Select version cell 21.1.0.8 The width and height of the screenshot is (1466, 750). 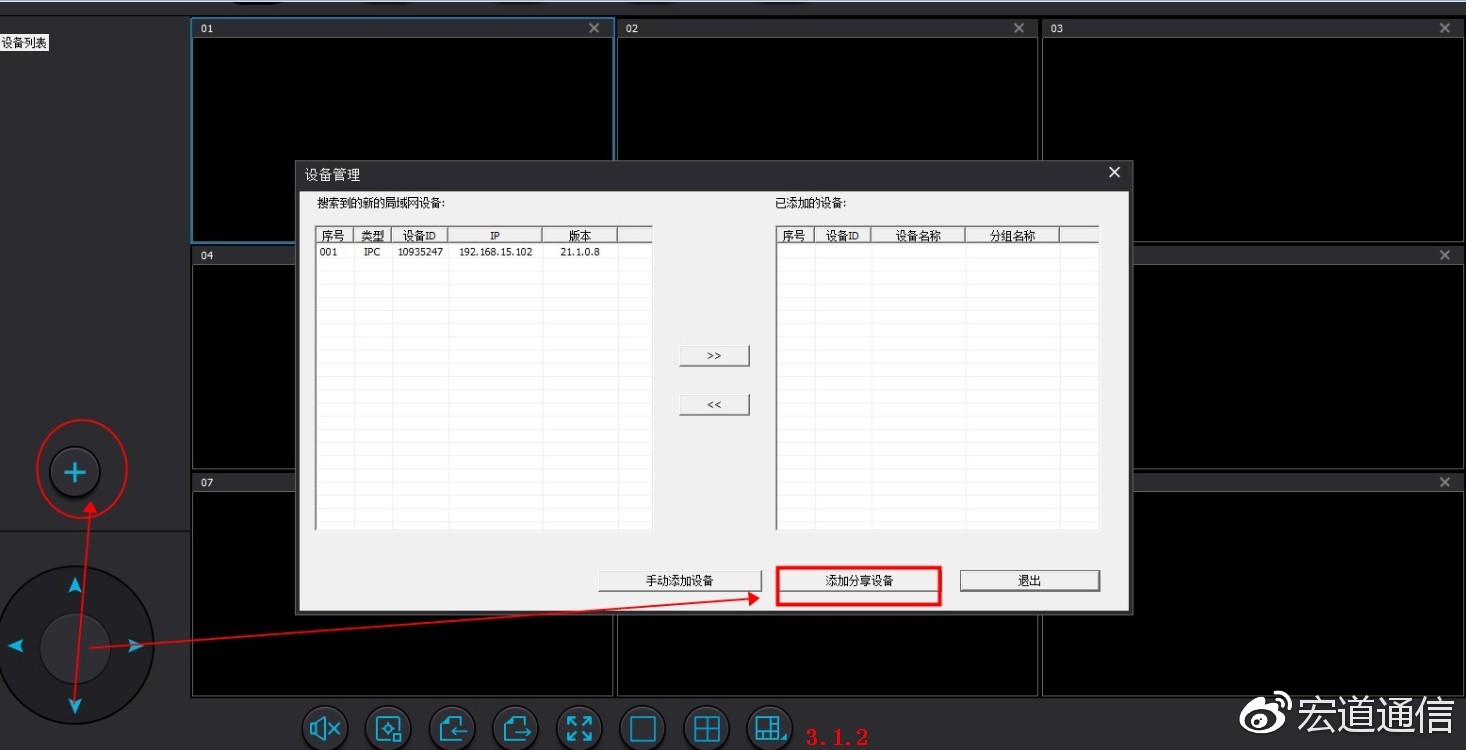(x=580, y=252)
